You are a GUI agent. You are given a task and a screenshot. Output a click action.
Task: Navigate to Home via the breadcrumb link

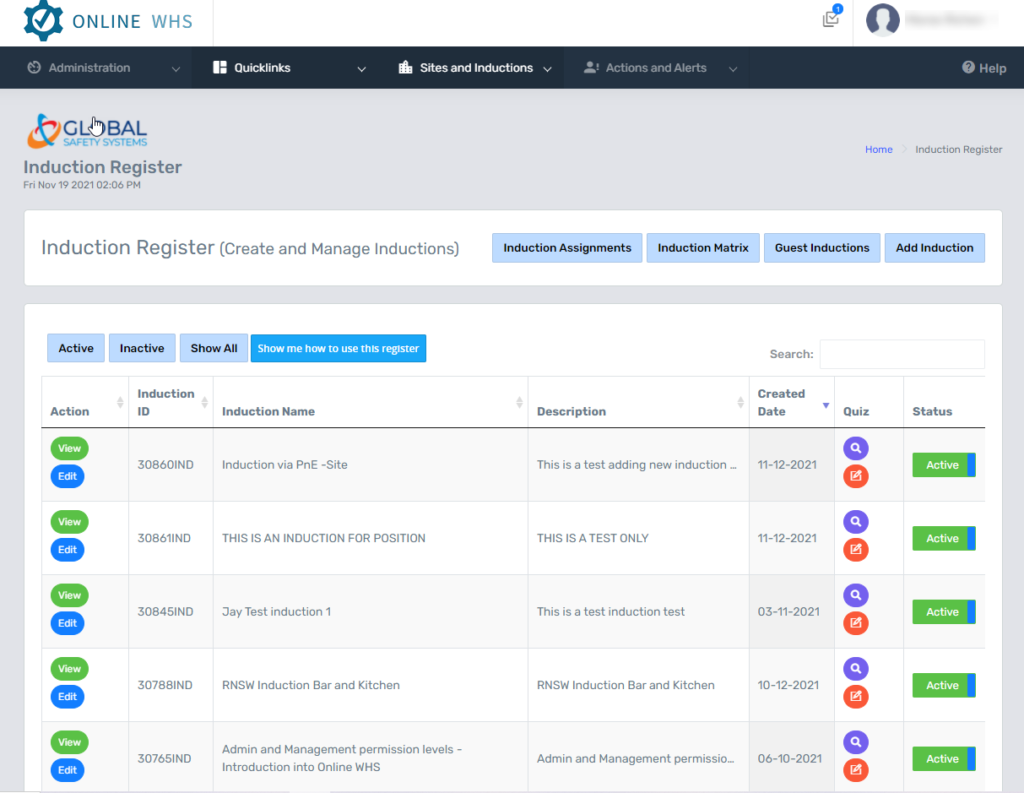(x=878, y=149)
